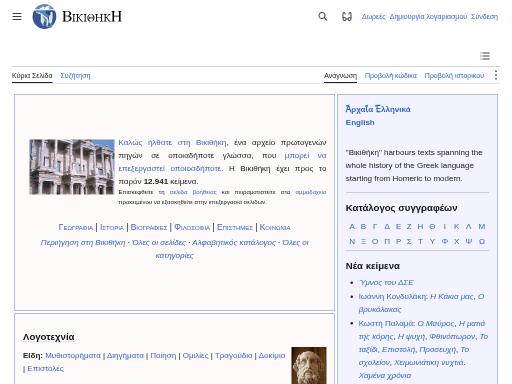Select author letter Ψ

[469, 241]
